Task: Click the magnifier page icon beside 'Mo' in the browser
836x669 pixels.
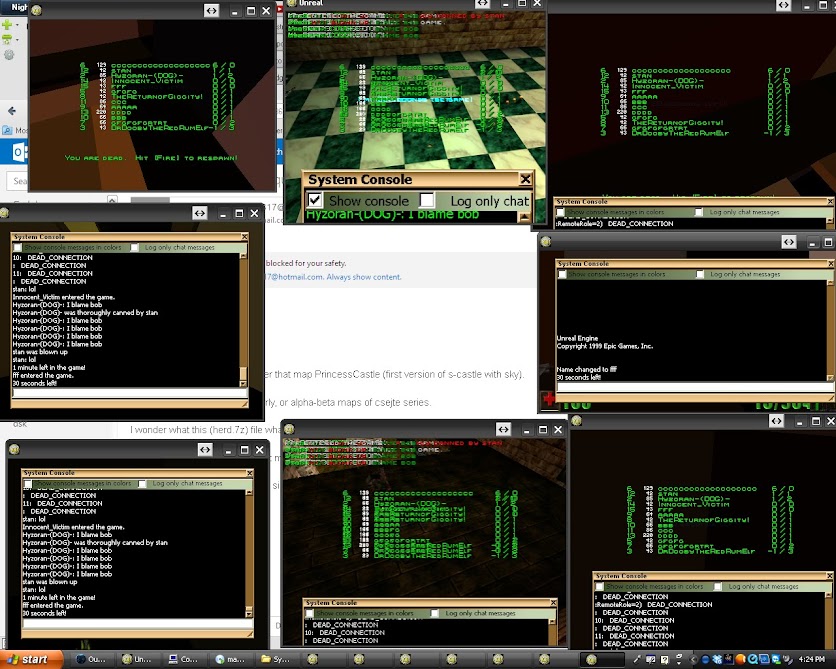Action: coord(7,130)
